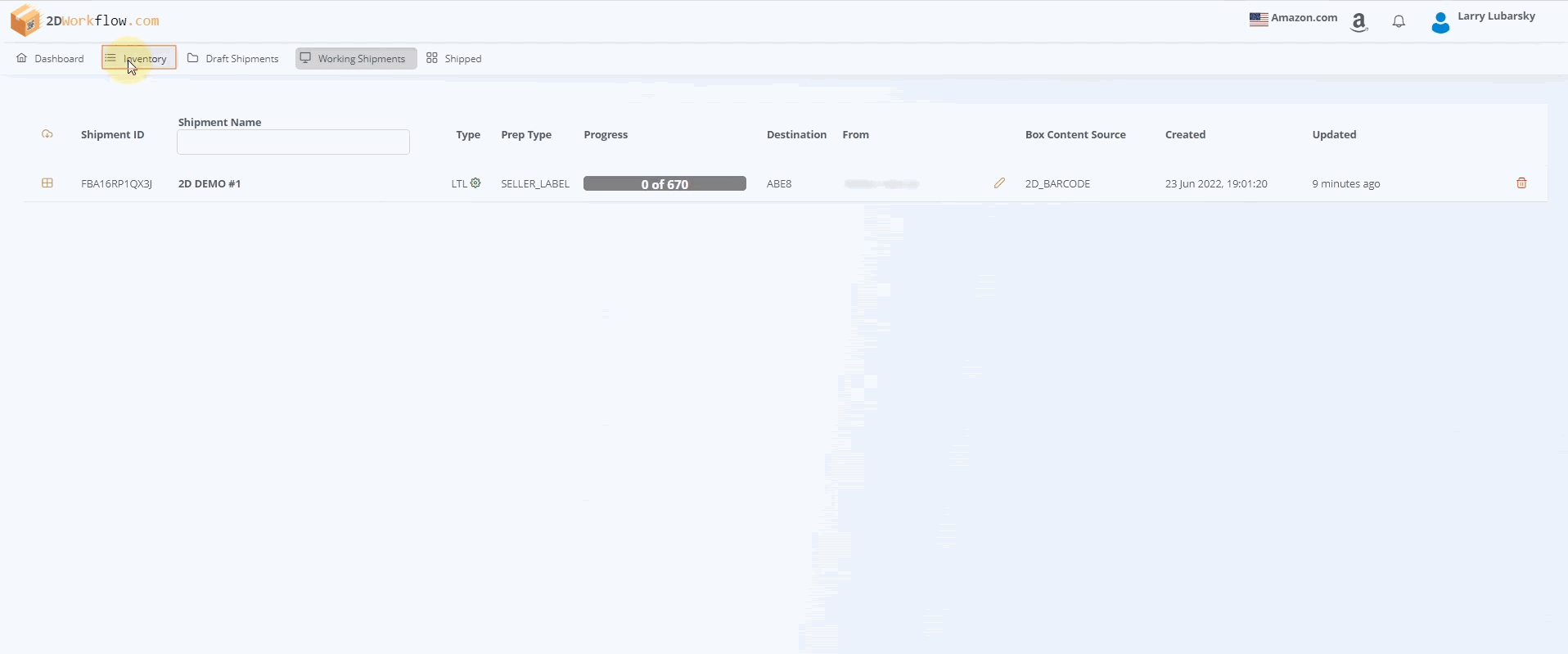Click the 0 of 670 progress bar
The width and height of the screenshot is (1568, 654).
pyautogui.click(x=665, y=184)
